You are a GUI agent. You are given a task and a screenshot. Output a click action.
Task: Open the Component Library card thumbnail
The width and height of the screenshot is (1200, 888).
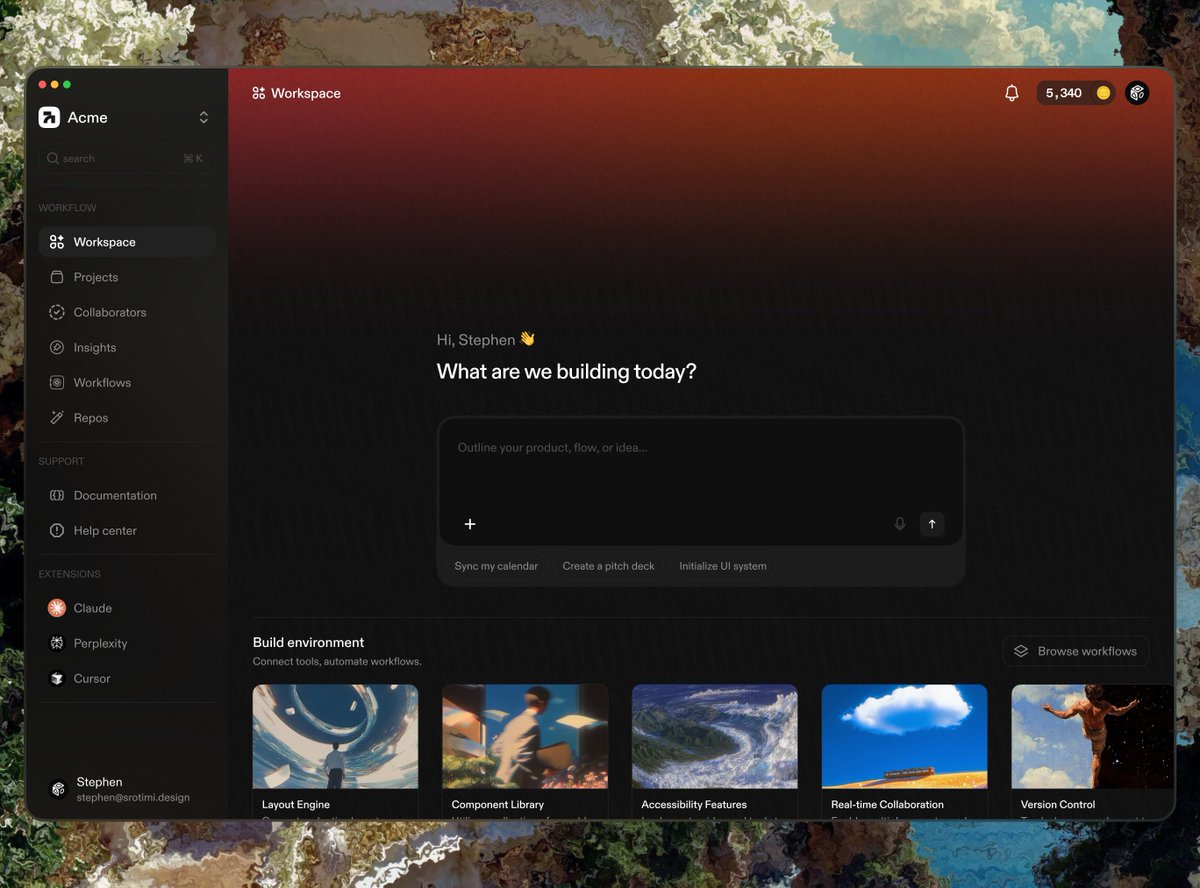tap(525, 737)
